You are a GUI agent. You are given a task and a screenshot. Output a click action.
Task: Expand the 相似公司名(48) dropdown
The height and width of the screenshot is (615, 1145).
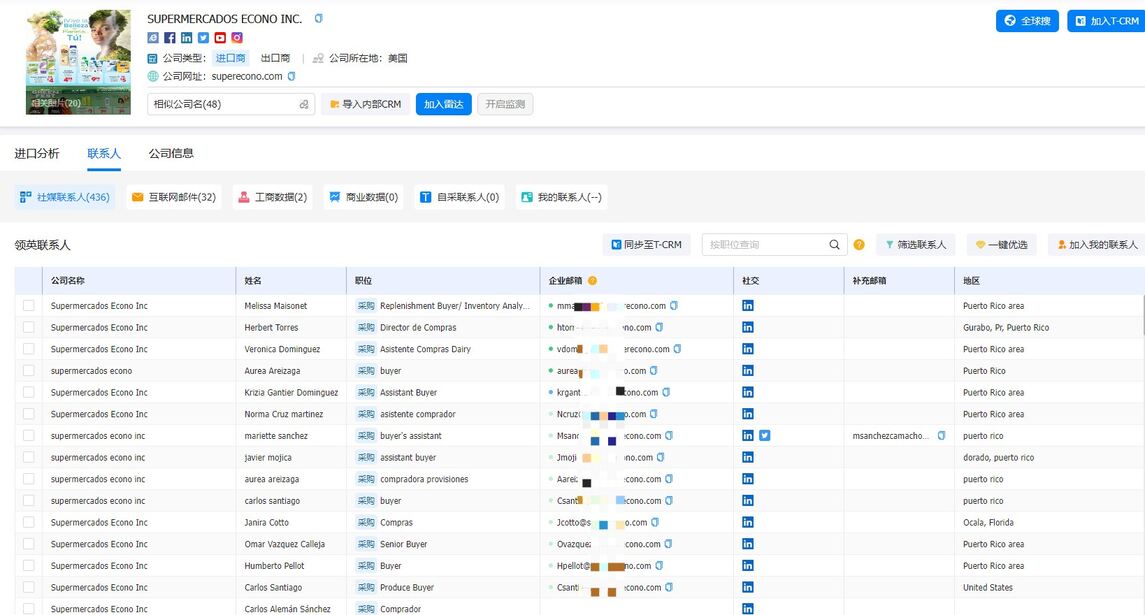(x=231, y=104)
